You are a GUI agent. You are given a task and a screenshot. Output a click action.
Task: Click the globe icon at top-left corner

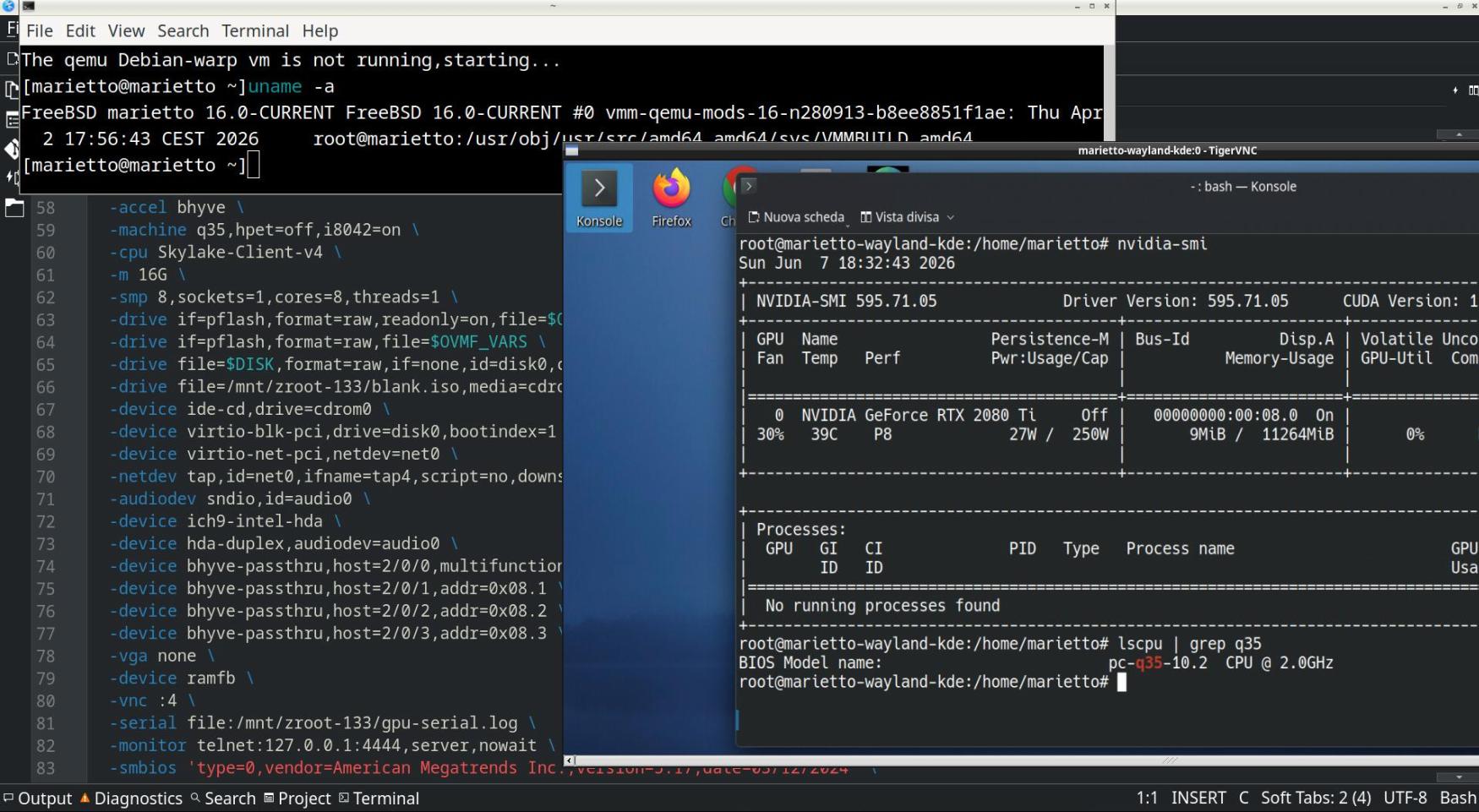tap(8, 6)
